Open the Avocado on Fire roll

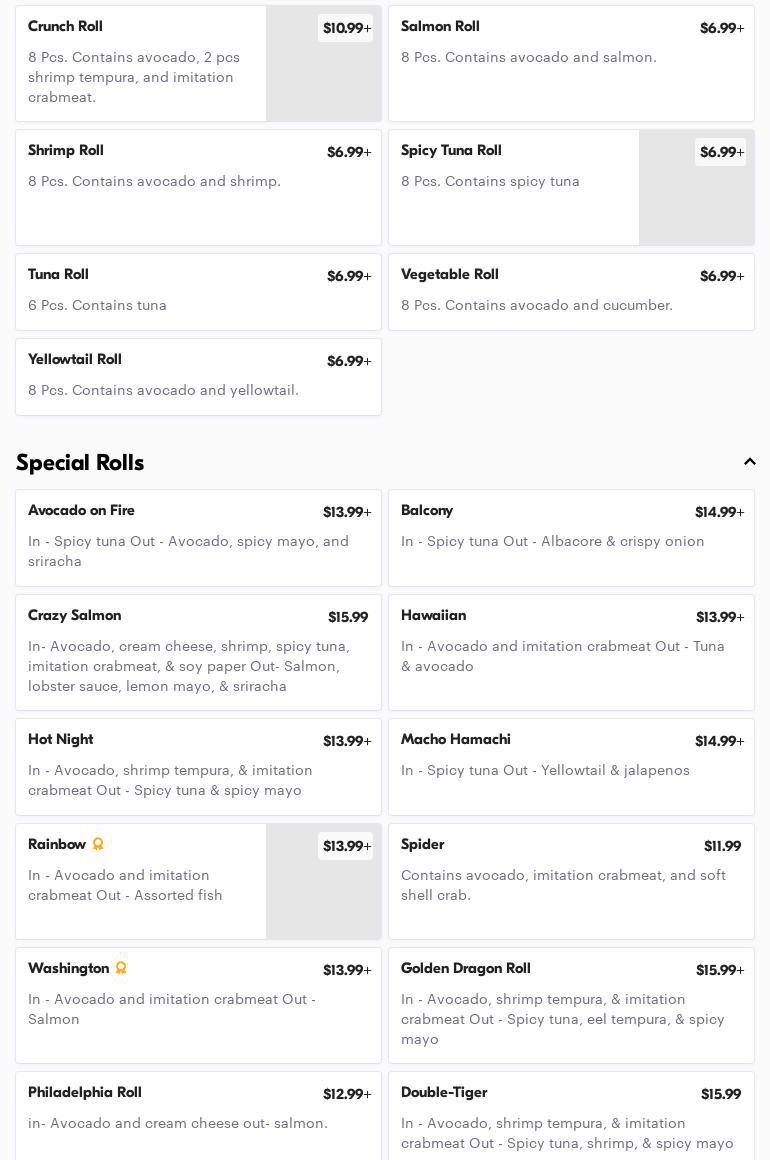198,538
